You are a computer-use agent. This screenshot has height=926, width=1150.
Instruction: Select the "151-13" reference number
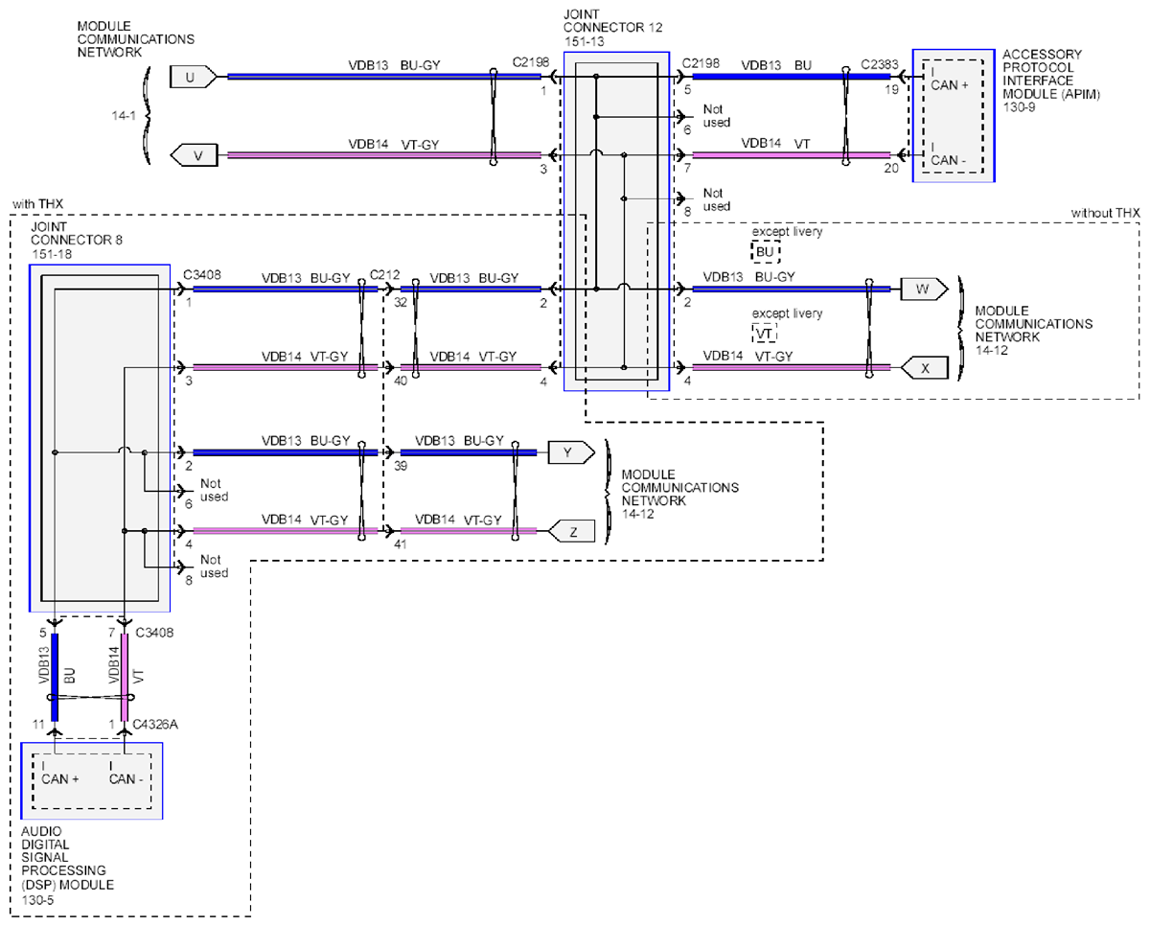coord(584,42)
